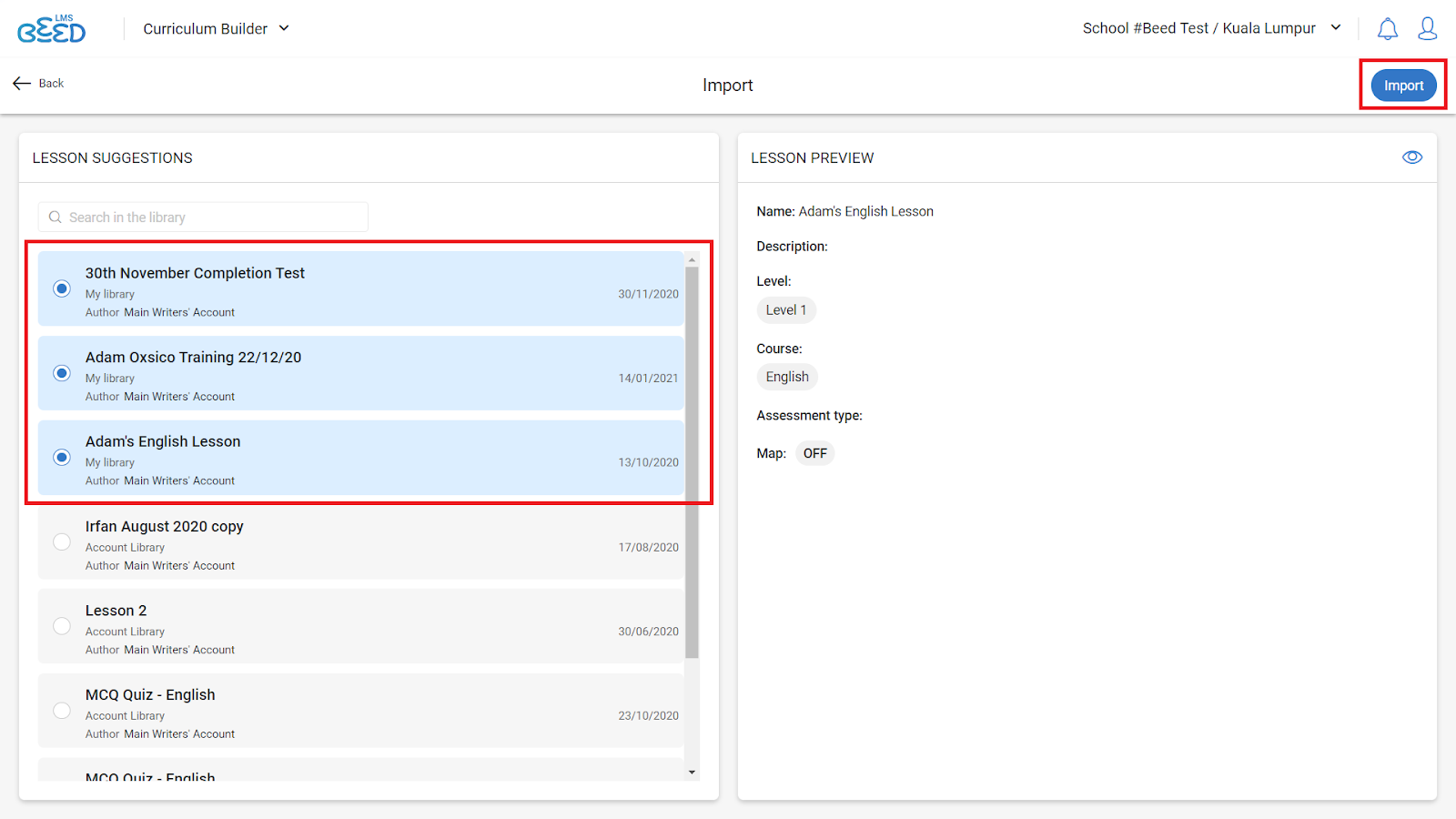Toggle Adam Oxsico Training 22/12/20 radio
1456x819 pixels.
pyautogui.click(x=62, y=373)
